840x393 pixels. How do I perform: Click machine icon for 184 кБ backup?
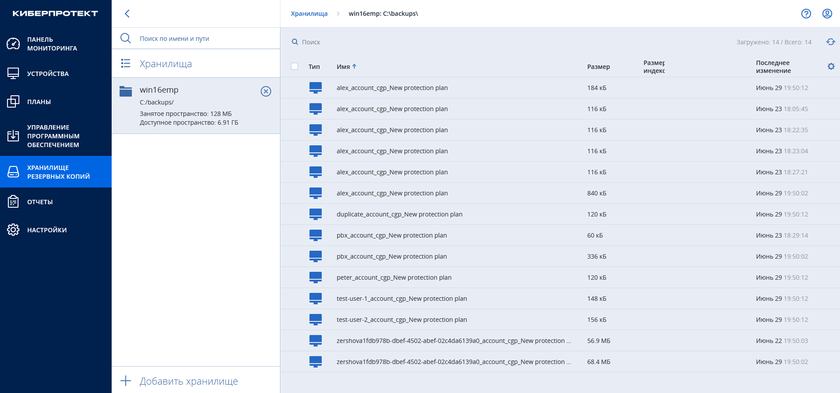pos(316,88)
